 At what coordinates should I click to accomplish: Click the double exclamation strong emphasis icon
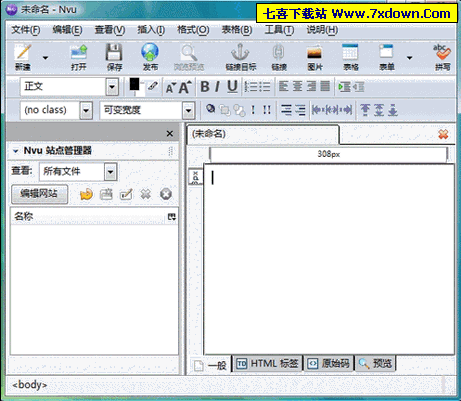pos(267,110)
